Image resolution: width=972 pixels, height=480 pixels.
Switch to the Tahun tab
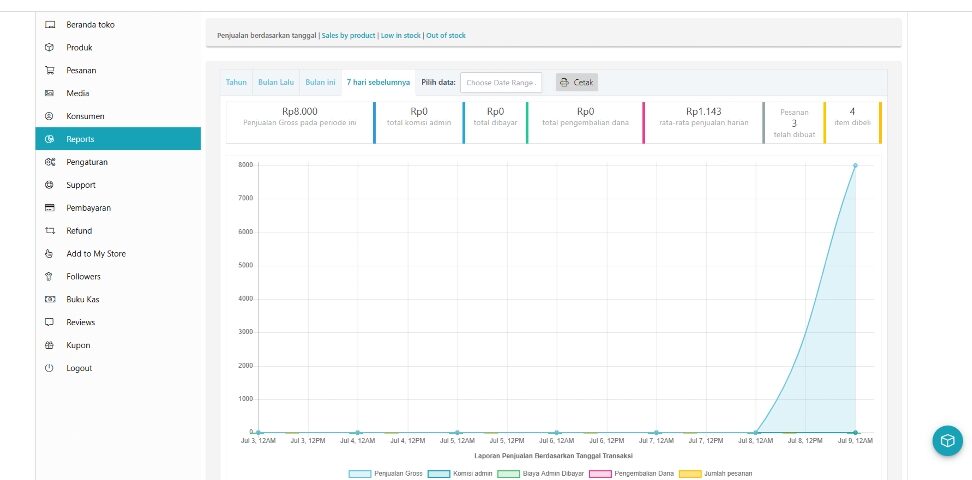pos(236,82)
